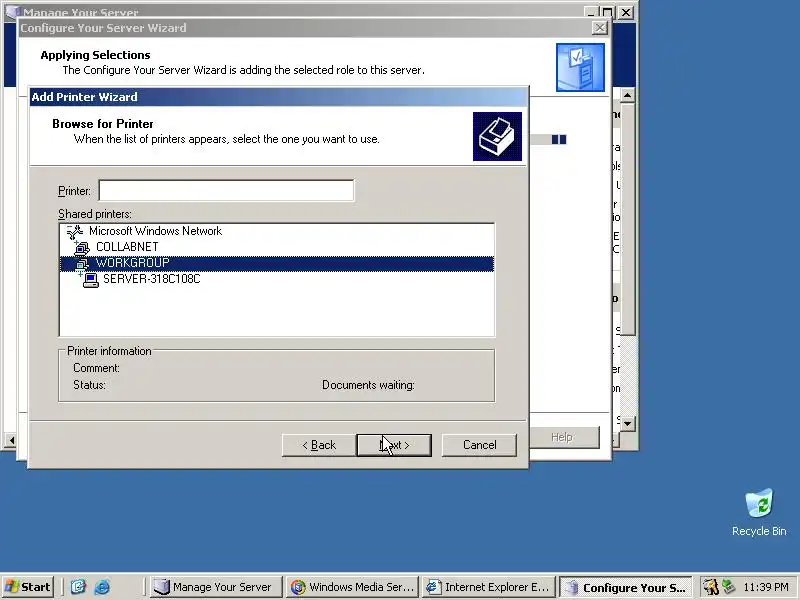Click the Comment label in Printer information
The width and height of the screenshot is (800, 600).
point(96,368)
